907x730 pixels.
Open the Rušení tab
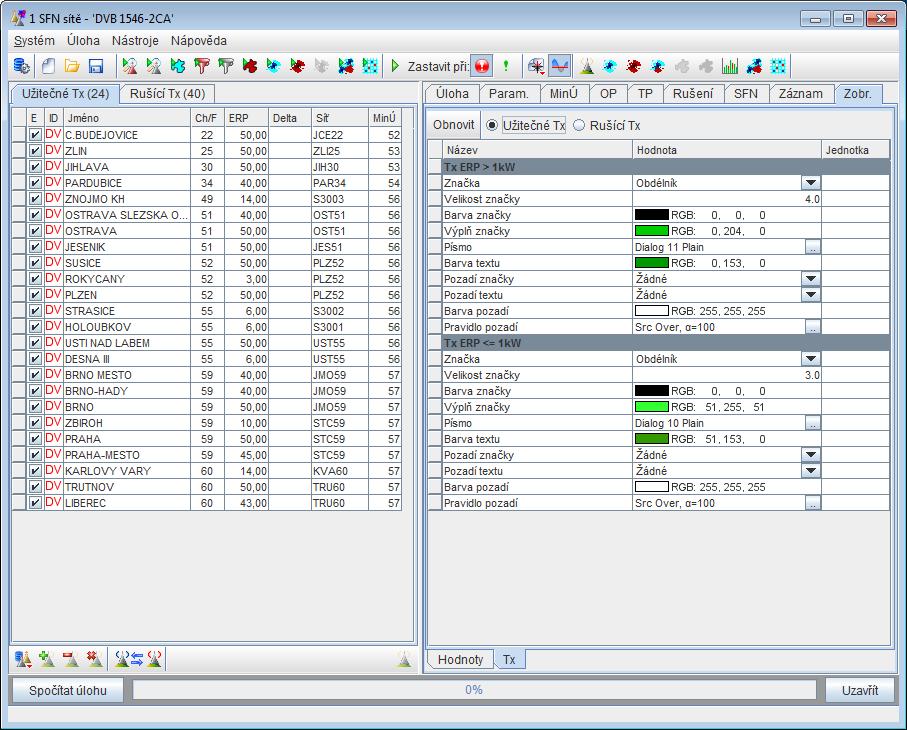(692, 94)
